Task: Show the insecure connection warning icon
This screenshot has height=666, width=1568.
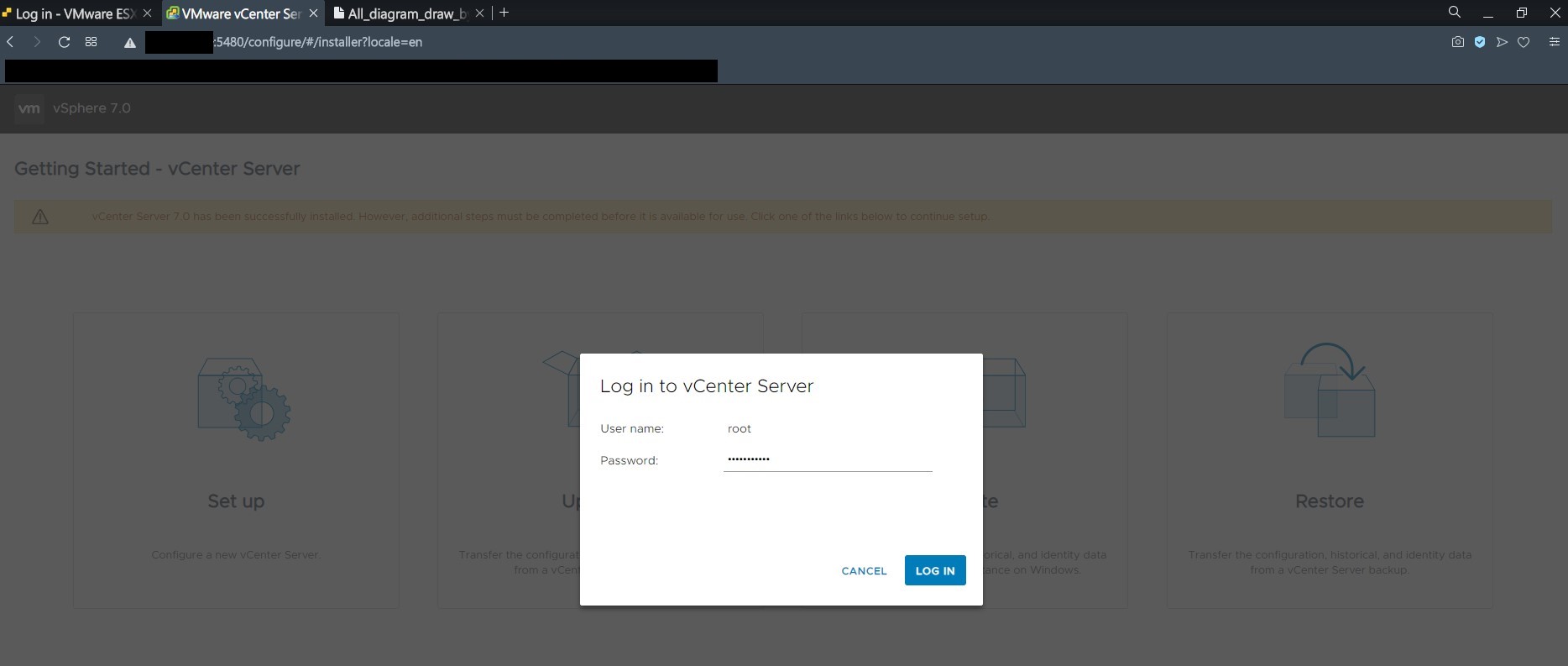Action: click(130, 43)
